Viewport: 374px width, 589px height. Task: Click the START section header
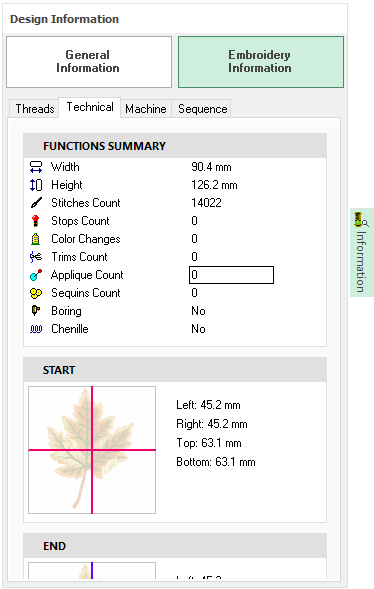175,370
